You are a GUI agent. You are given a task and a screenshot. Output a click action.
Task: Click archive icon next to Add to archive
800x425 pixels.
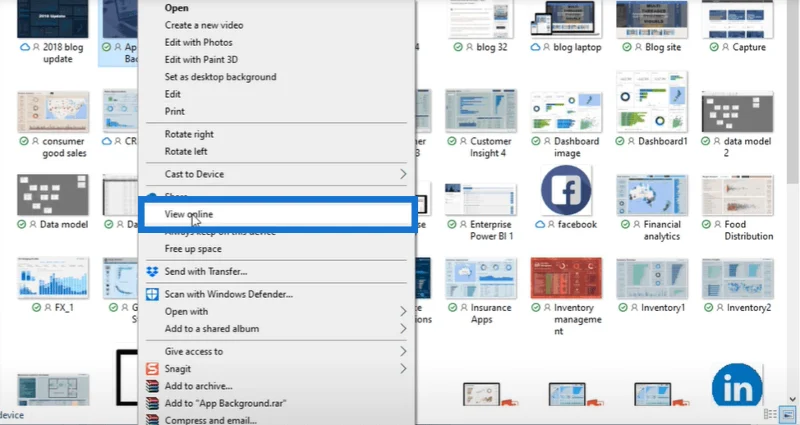click(x=152, y=386)
